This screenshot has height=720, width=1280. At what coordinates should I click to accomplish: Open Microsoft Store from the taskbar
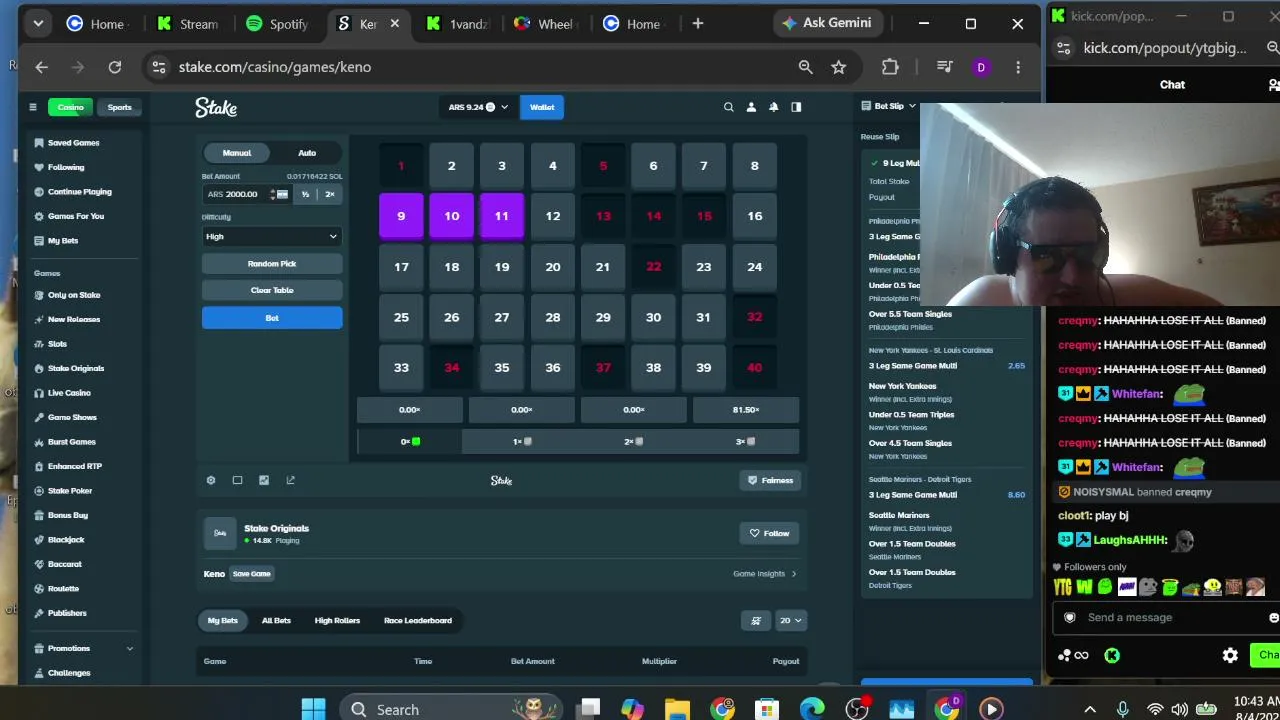pos(767,709)
